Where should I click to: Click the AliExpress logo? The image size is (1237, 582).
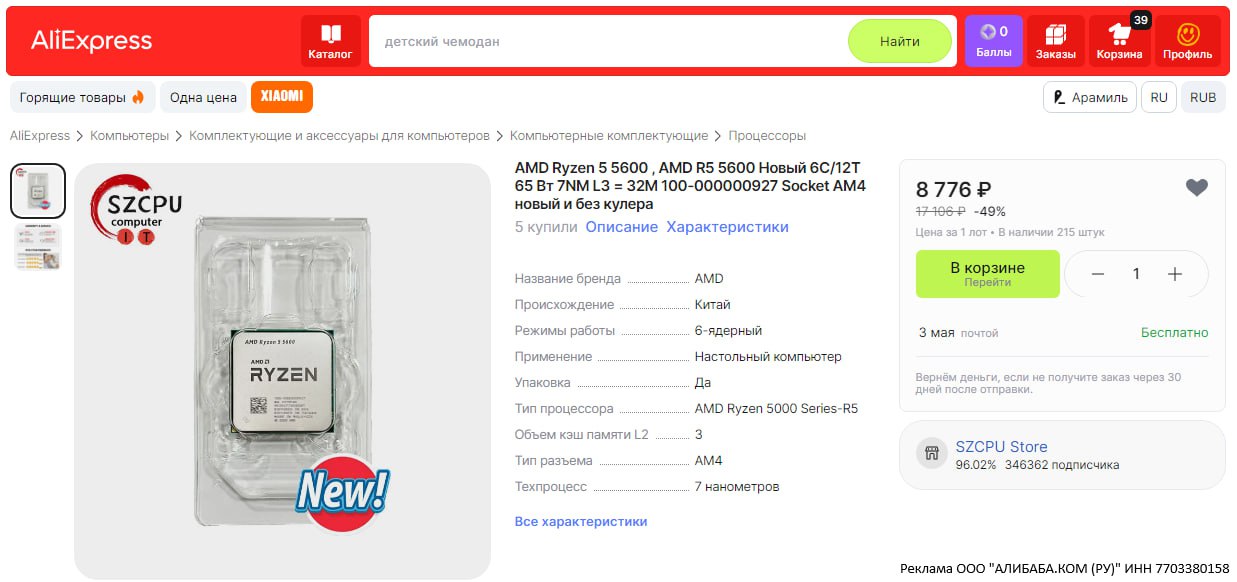click(x=91, y=41)
